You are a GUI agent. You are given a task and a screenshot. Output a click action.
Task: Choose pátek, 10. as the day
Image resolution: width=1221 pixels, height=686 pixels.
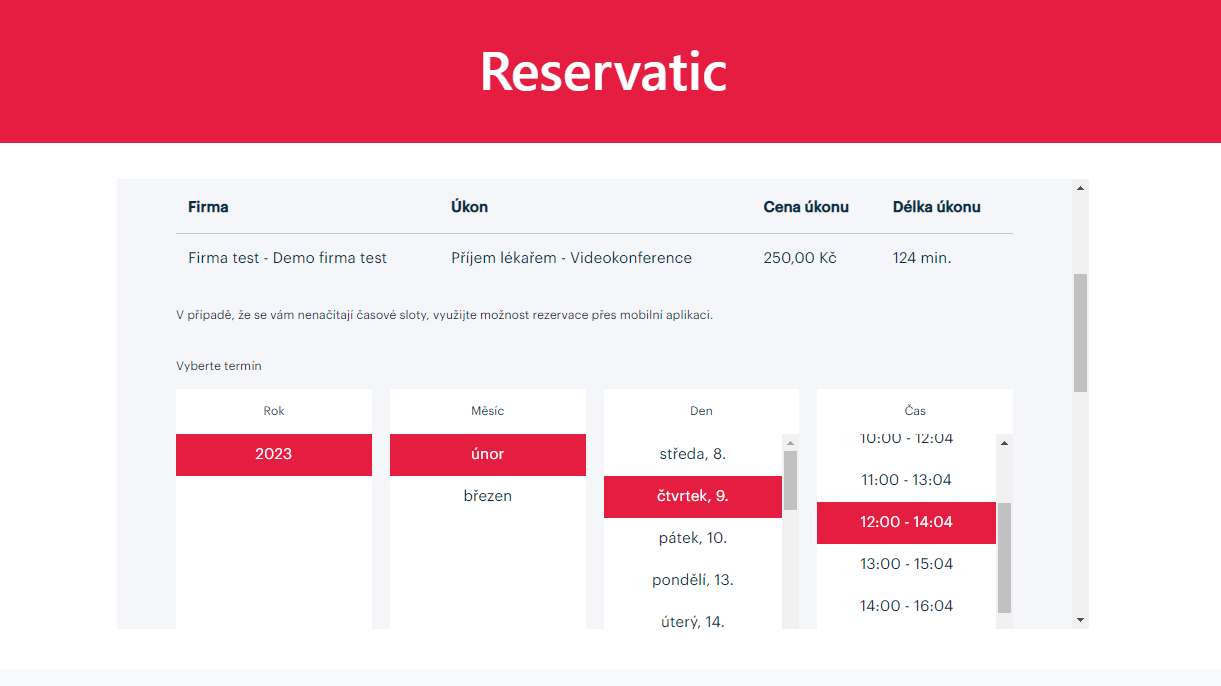[x=692, y=538]
